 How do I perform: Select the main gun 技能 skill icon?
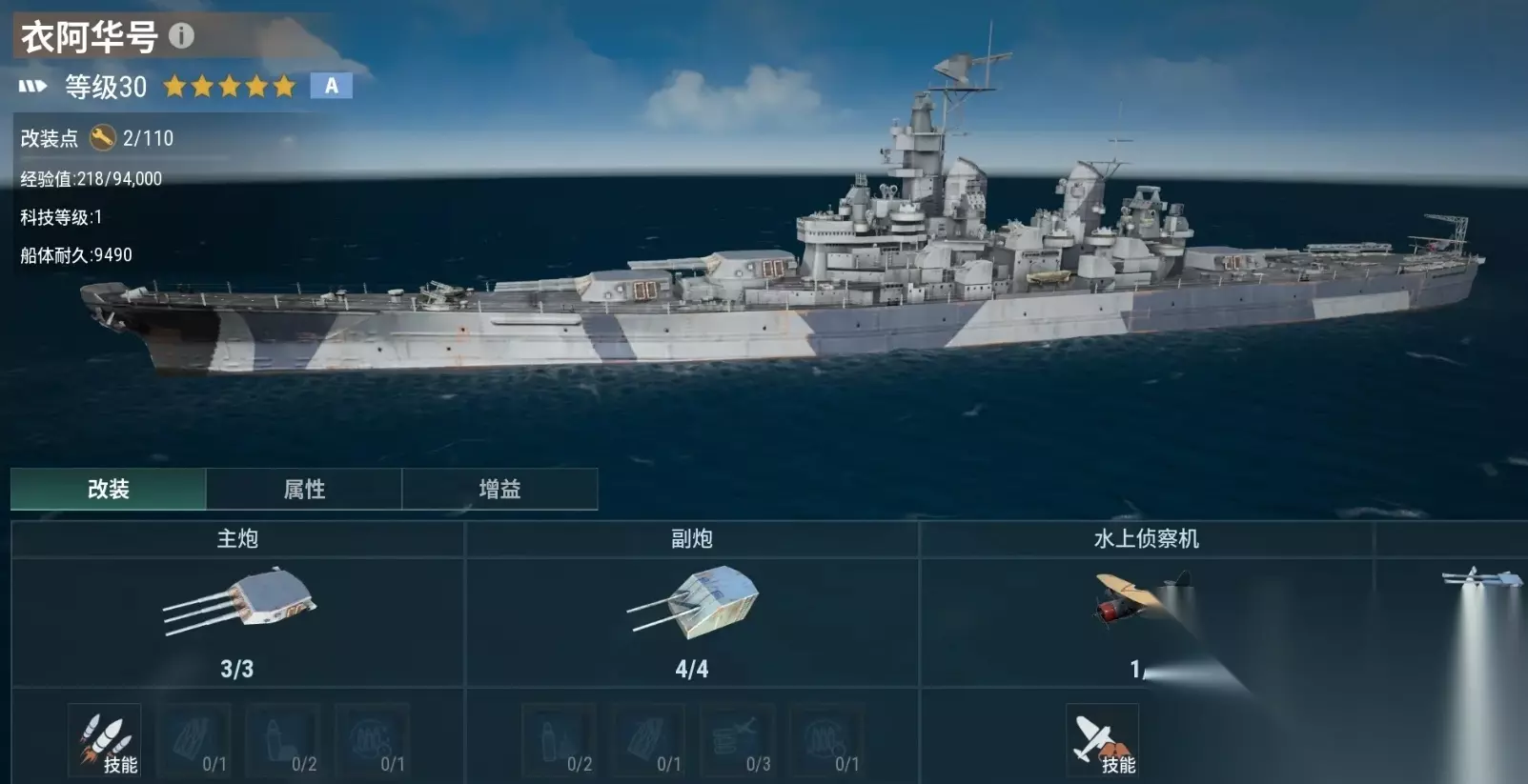pos(105,741)
